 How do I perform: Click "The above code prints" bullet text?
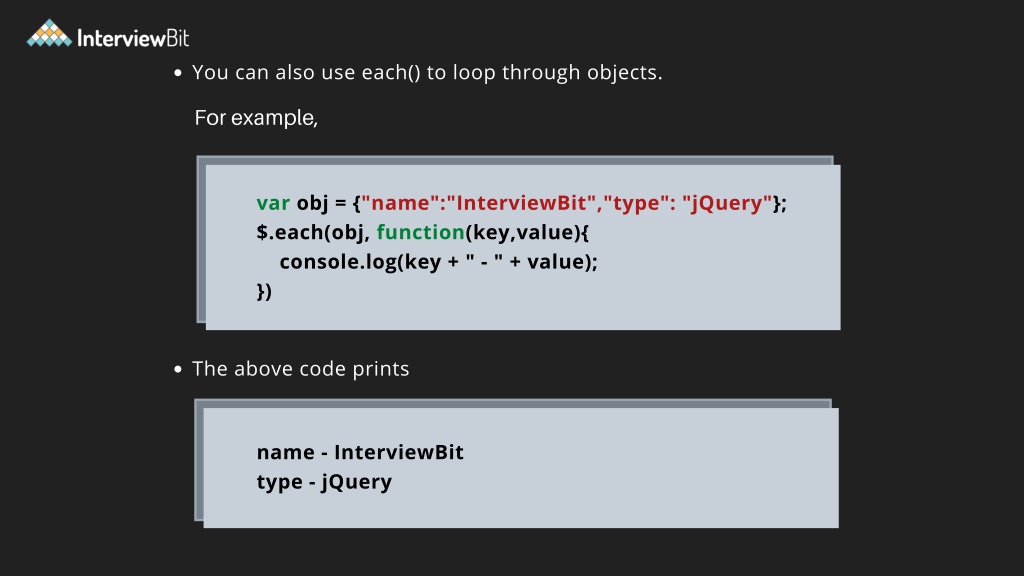tap(300, 369)
